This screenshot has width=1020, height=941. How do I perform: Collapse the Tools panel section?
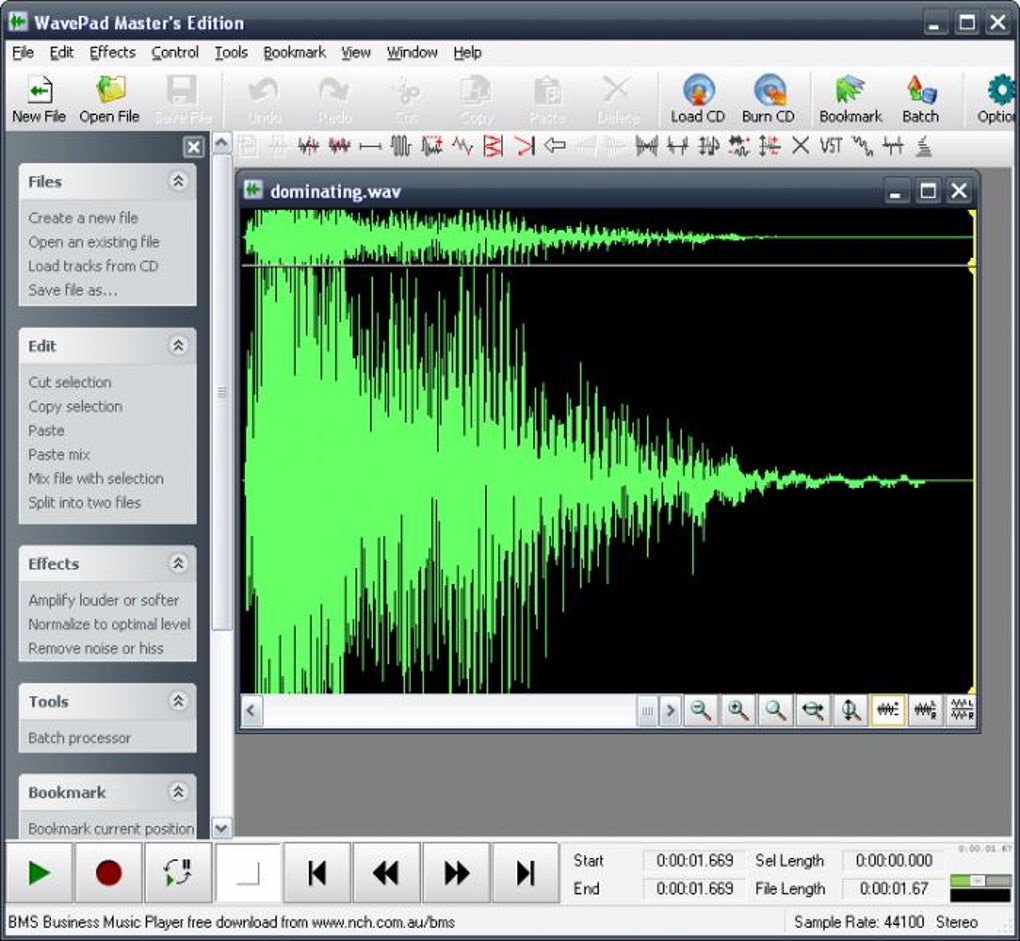pos(178,701)
